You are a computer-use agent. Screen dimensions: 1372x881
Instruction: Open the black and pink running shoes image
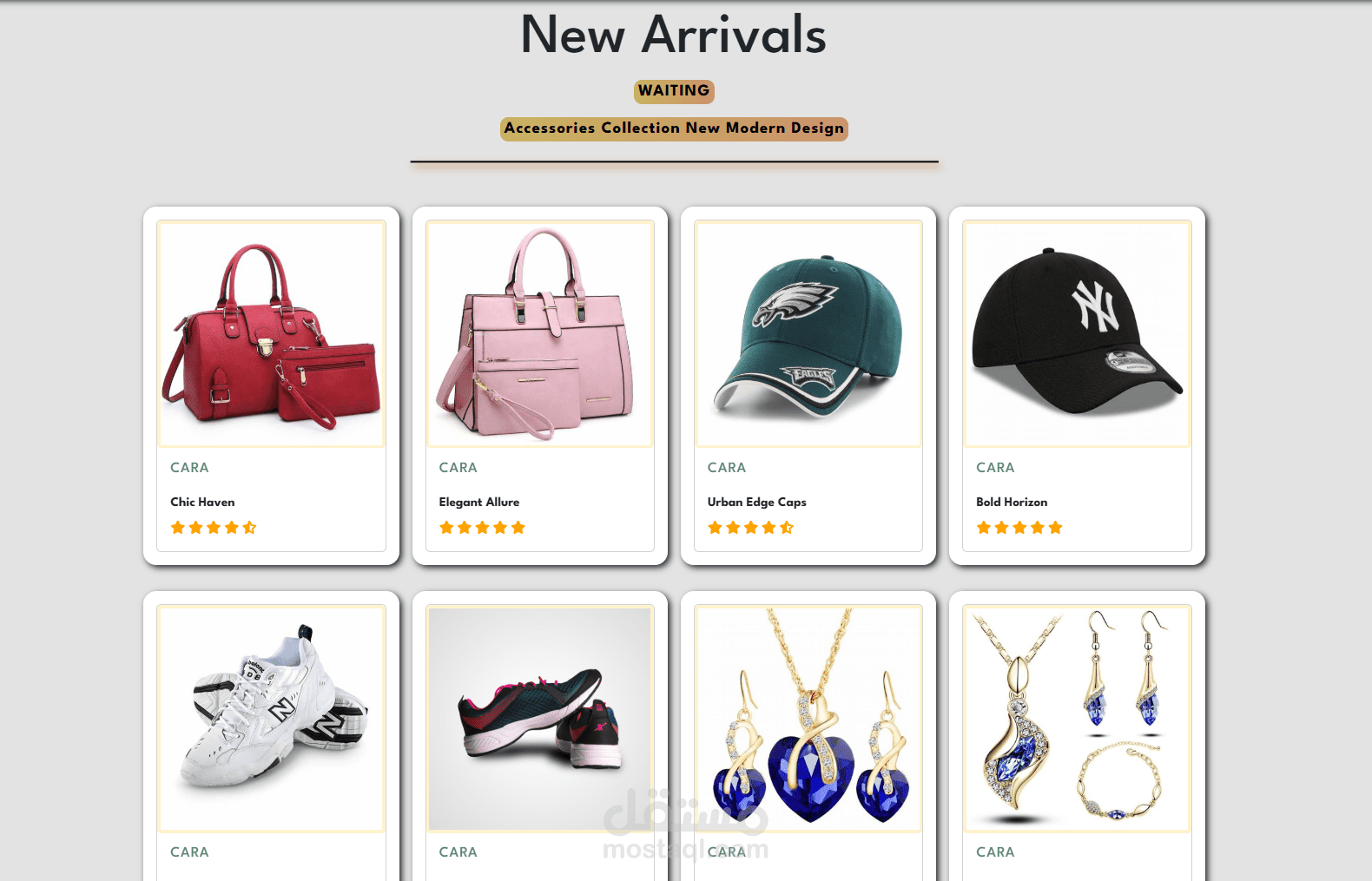540,719
